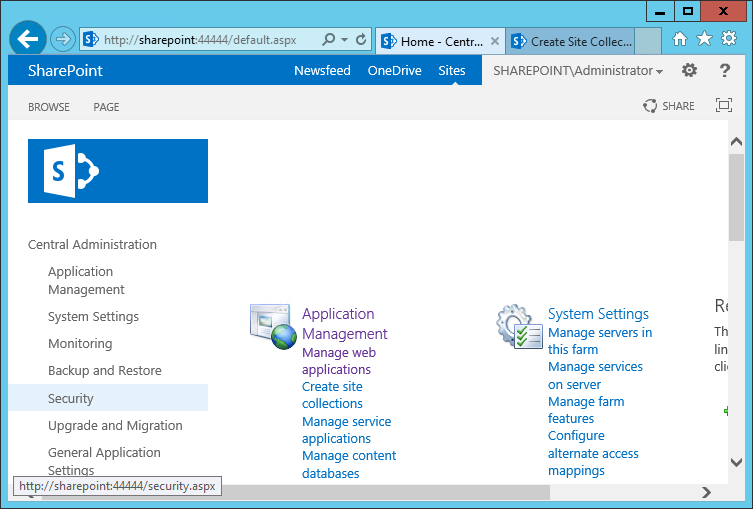Open System Settings in left navigation
753x509 pixels.
click(93, 316)
